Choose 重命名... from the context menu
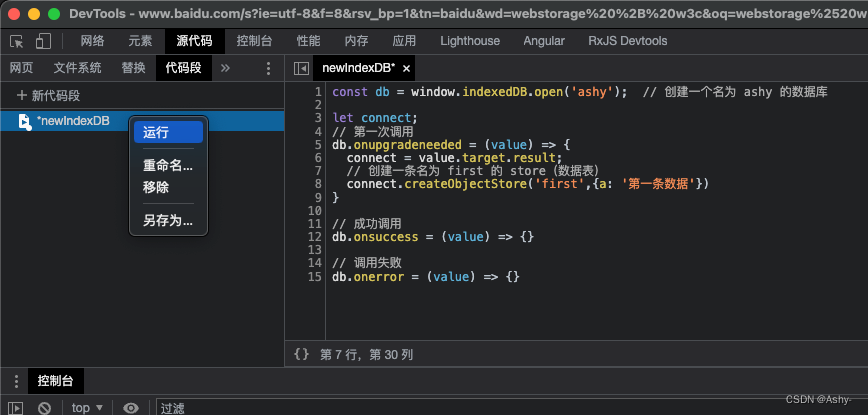 [x=168, y=165]
